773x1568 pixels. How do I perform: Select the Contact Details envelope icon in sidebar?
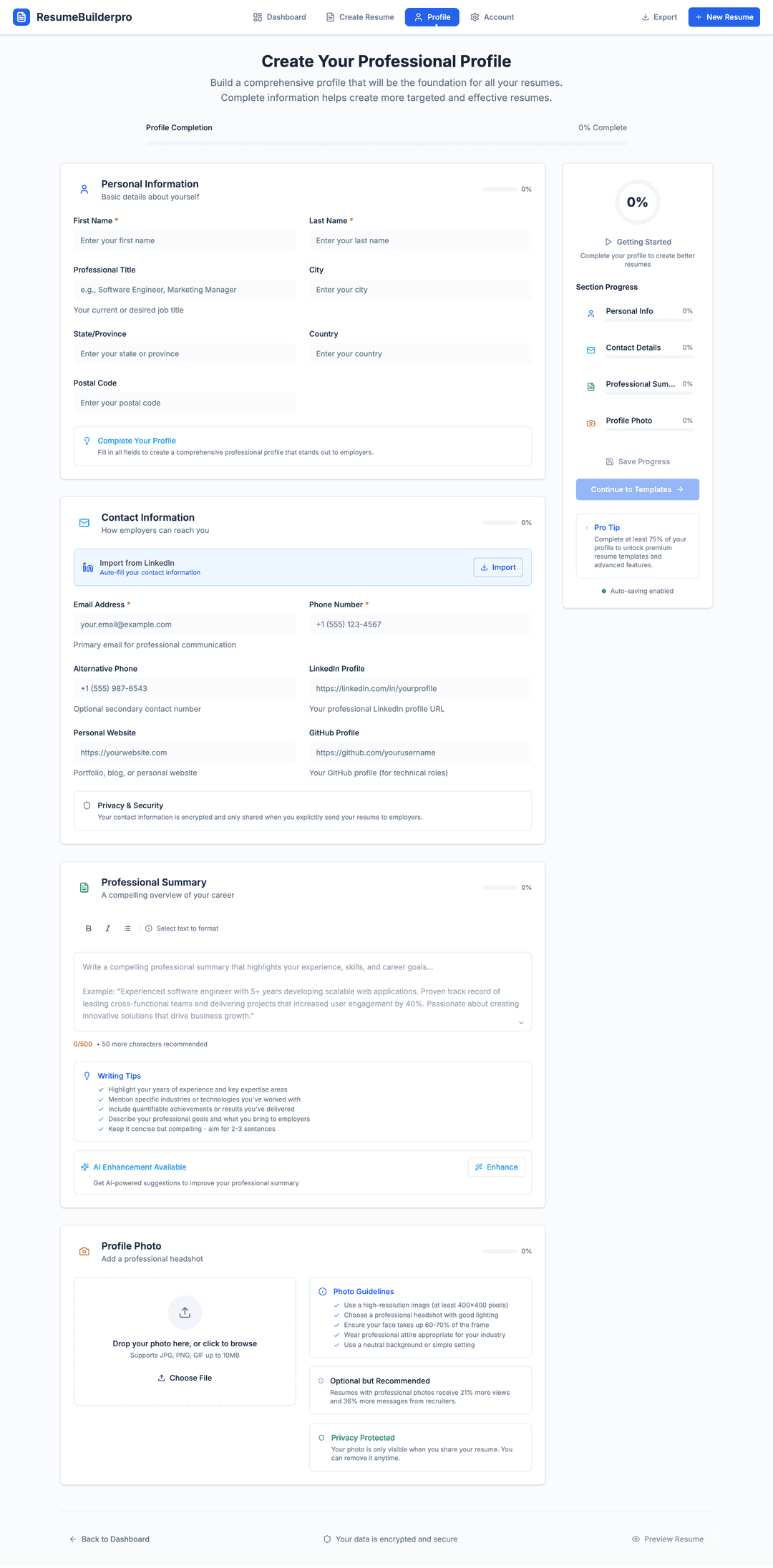coord(590,351)
